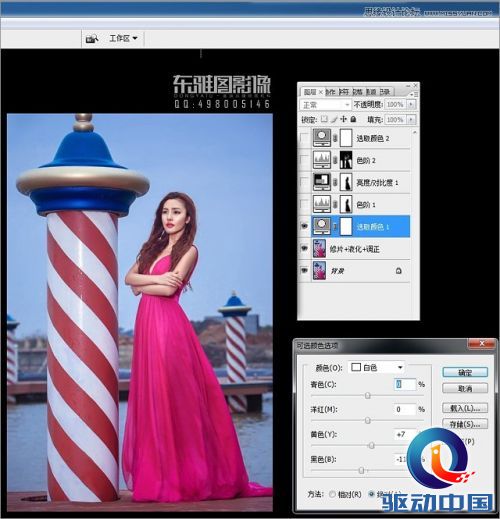Click the 色阶 1 levels adjustment icon

(x=322, y=204)
